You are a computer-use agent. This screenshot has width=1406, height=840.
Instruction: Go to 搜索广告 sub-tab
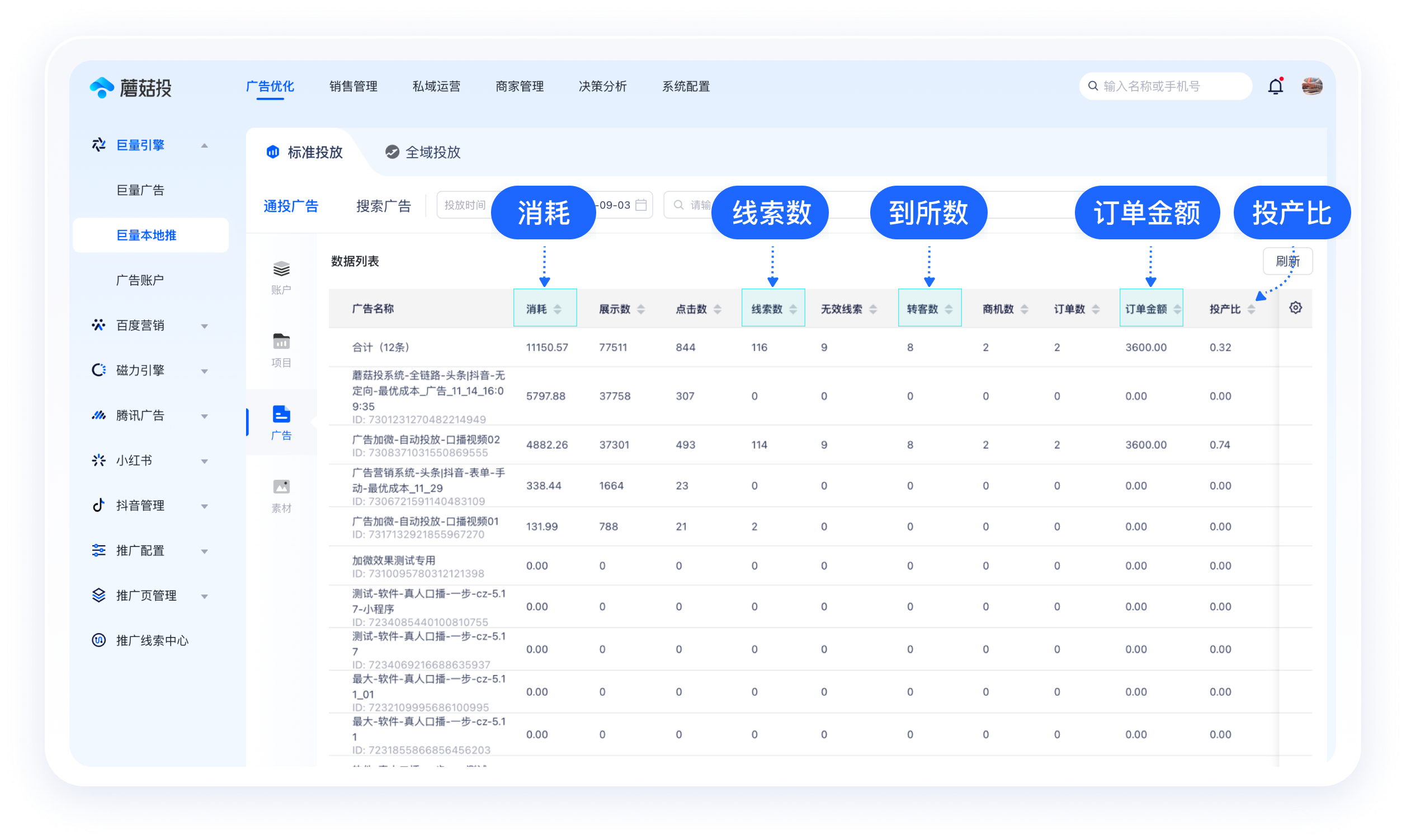383,205
